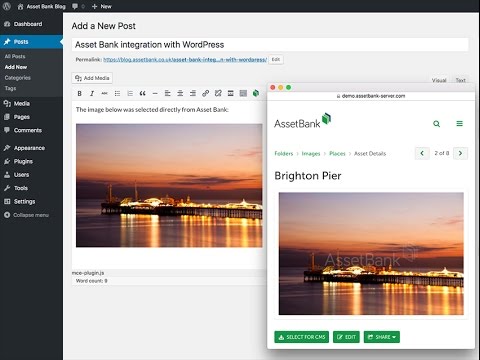
Task: Open the Asset Bank hamburger menu
Action: coord(459,124)
